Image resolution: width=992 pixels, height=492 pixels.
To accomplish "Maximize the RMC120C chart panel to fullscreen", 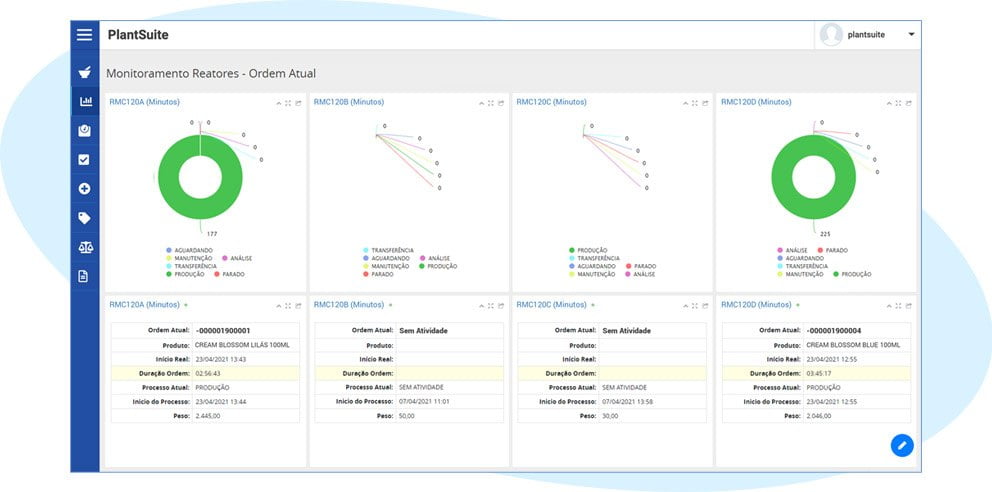I will (x=694, y=103).
